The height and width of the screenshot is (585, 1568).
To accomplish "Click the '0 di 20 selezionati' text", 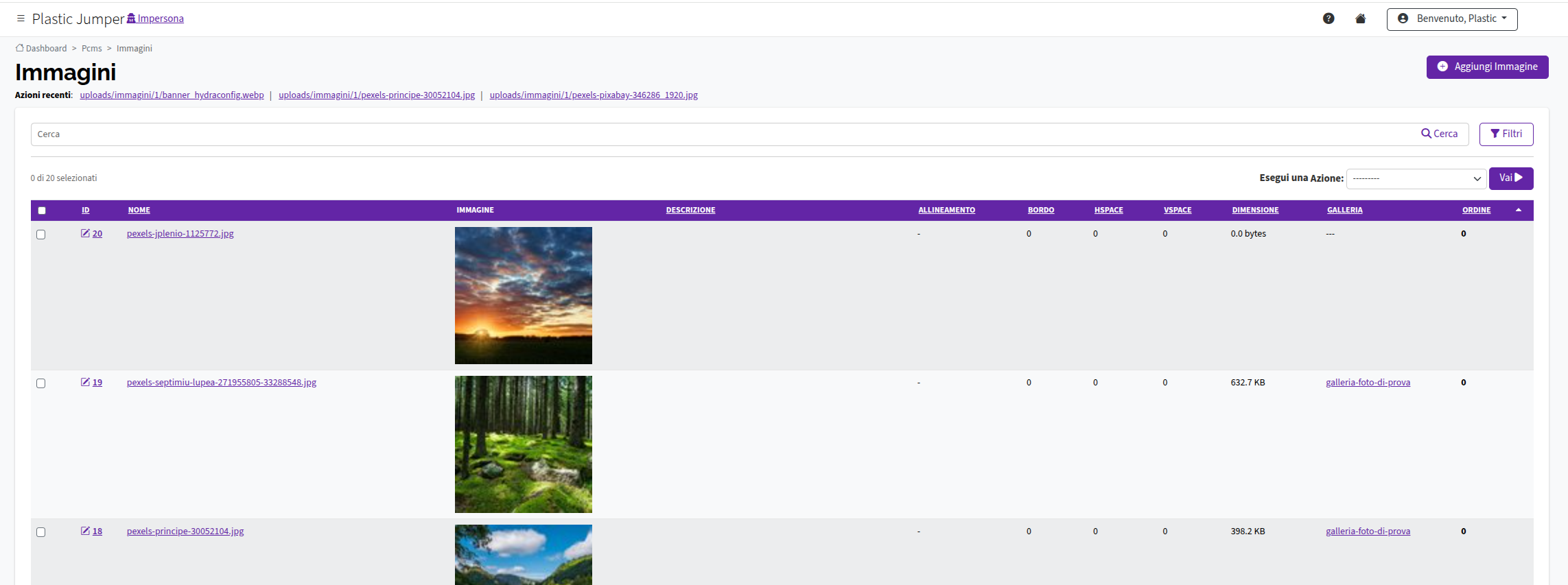I will click(x=64, y=178).
